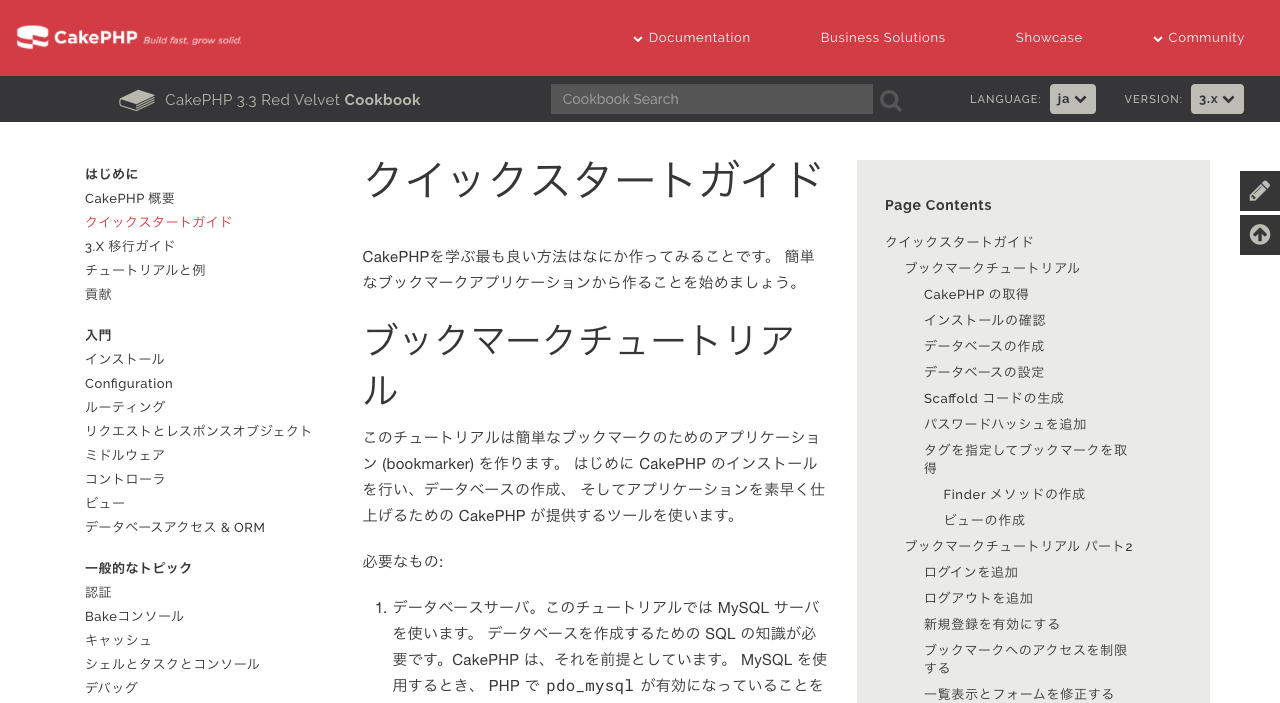Jump to ブックマークチュートリアル パート2 in Page Contents
Viewport: 1280px width, 703px height.
pos(1019,546)
